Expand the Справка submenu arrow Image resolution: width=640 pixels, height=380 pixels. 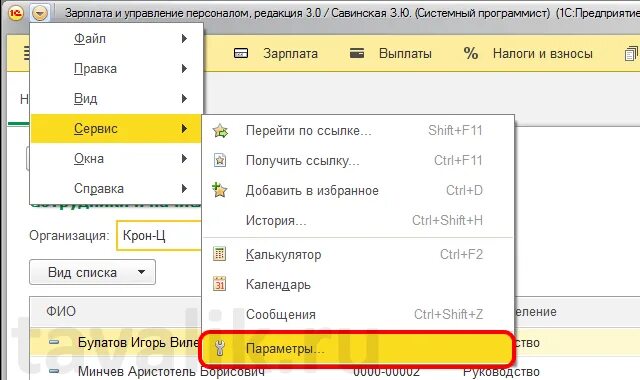tap(184, 188)
